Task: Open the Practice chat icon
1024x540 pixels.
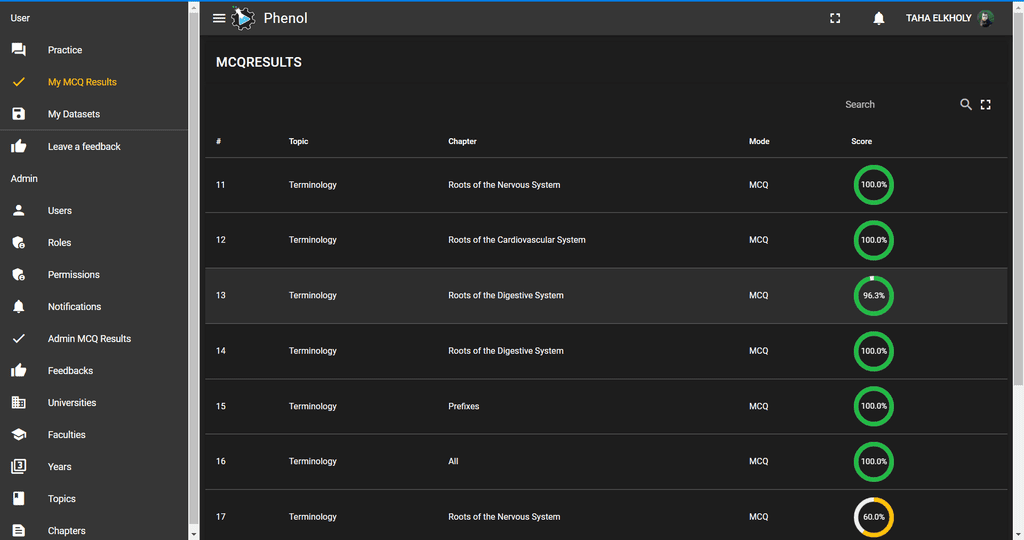Action: point(19,50)
